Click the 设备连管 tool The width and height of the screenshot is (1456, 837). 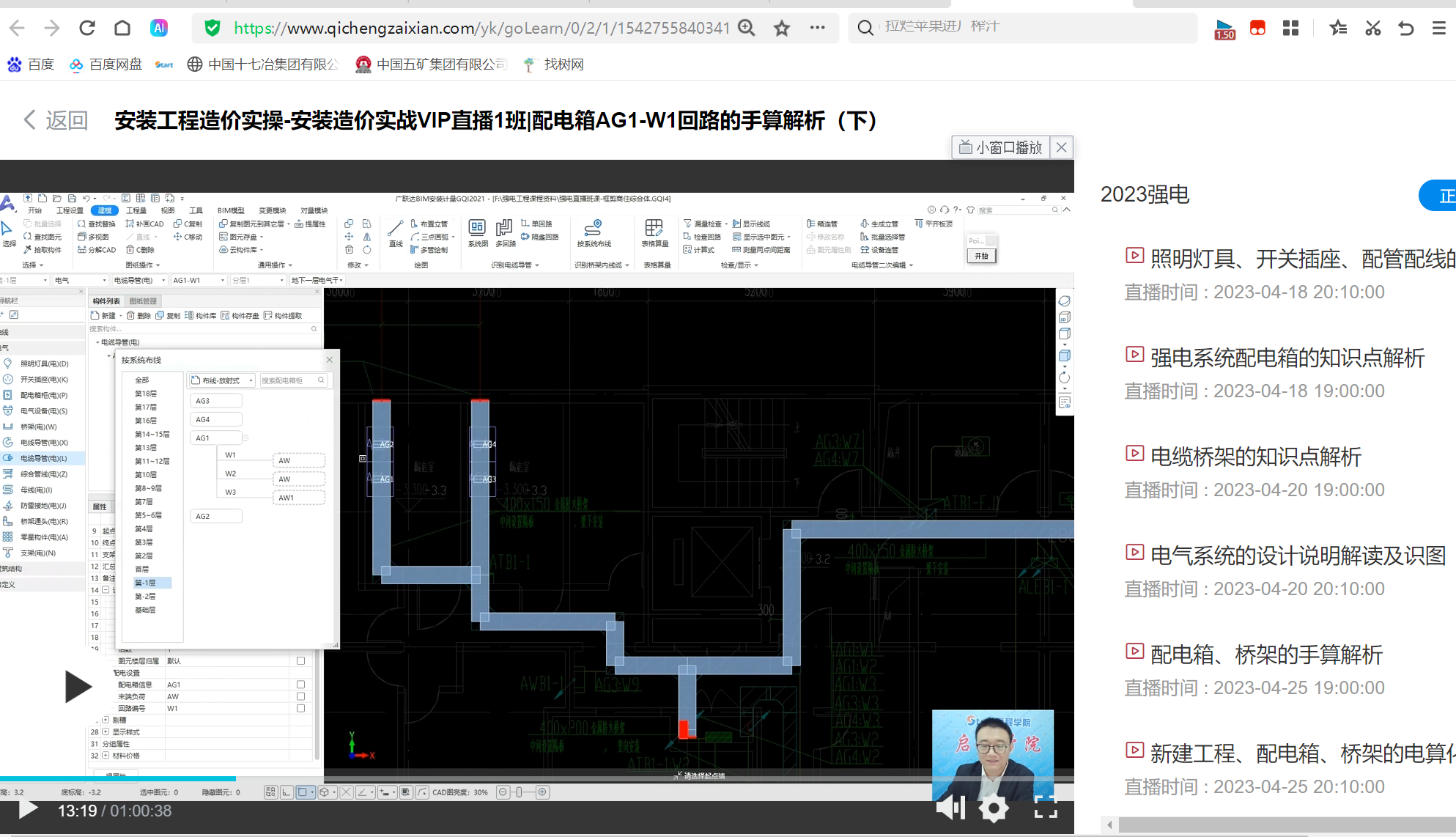point(879,250)
